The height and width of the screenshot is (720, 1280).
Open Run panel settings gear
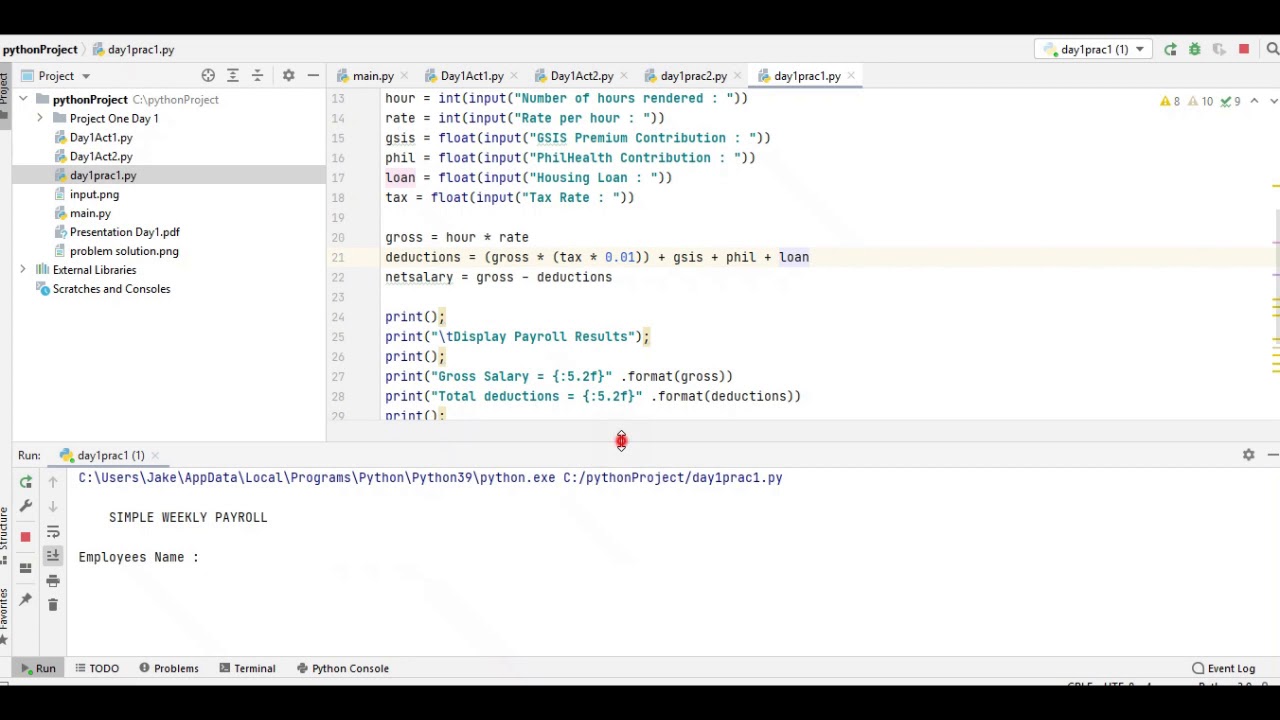pos(1248,455)
